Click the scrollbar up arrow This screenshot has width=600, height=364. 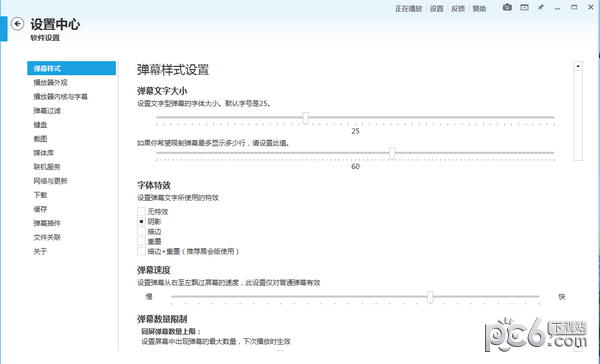point(578,66)
